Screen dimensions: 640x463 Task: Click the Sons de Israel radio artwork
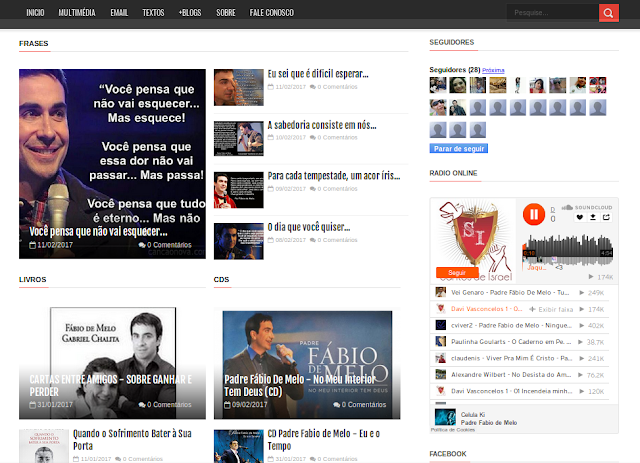(x=473, y=240)
